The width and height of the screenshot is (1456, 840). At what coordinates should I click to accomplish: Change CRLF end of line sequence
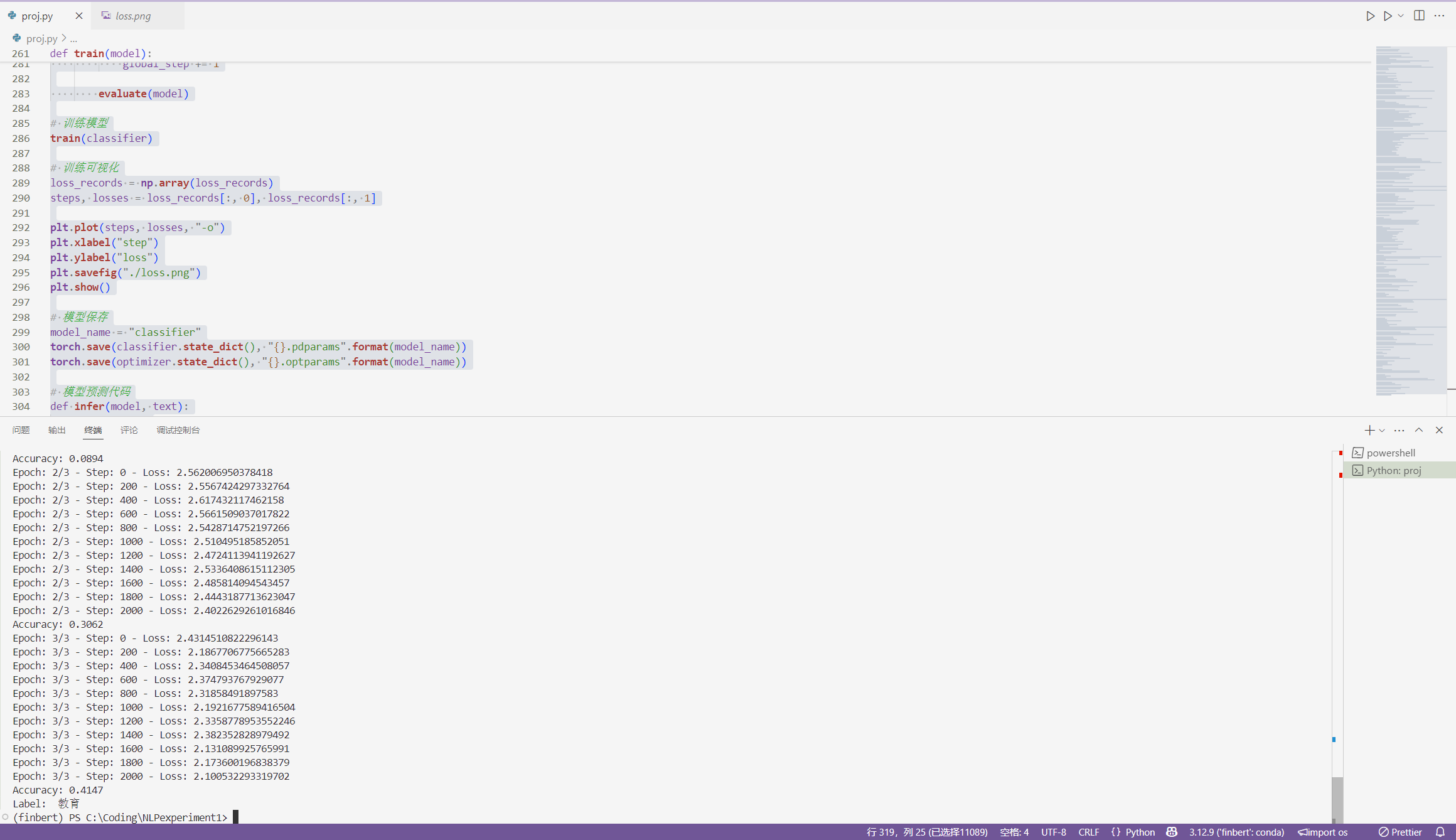click(1088, 832)
